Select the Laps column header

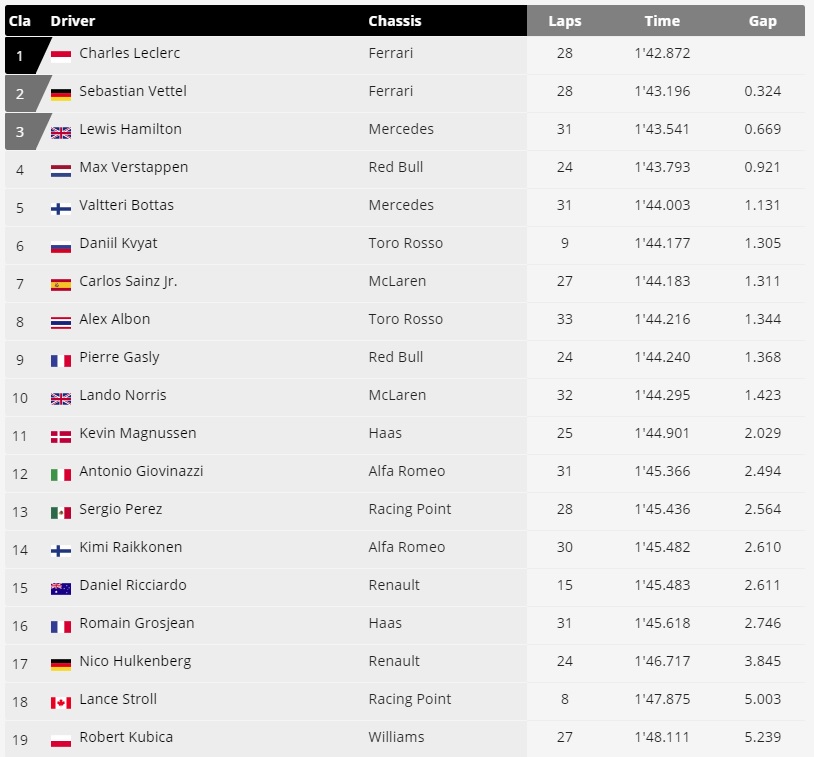click(565, 21)
